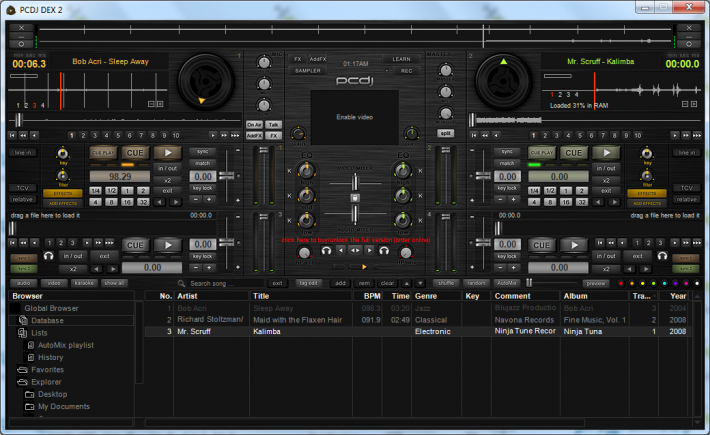Click the LEARN button

[401, 59]
